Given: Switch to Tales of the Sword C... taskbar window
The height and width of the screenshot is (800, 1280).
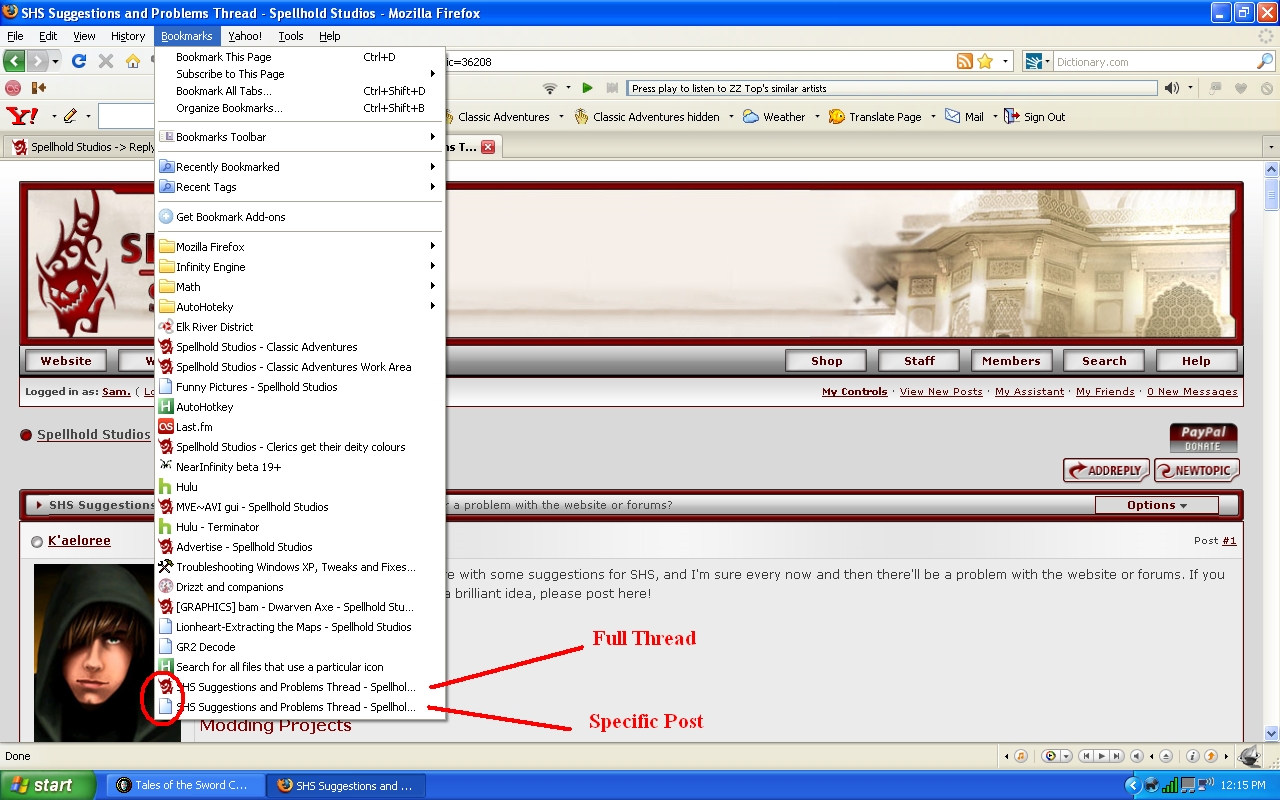Looking at the screenshot, I should [x=186, y=785].
